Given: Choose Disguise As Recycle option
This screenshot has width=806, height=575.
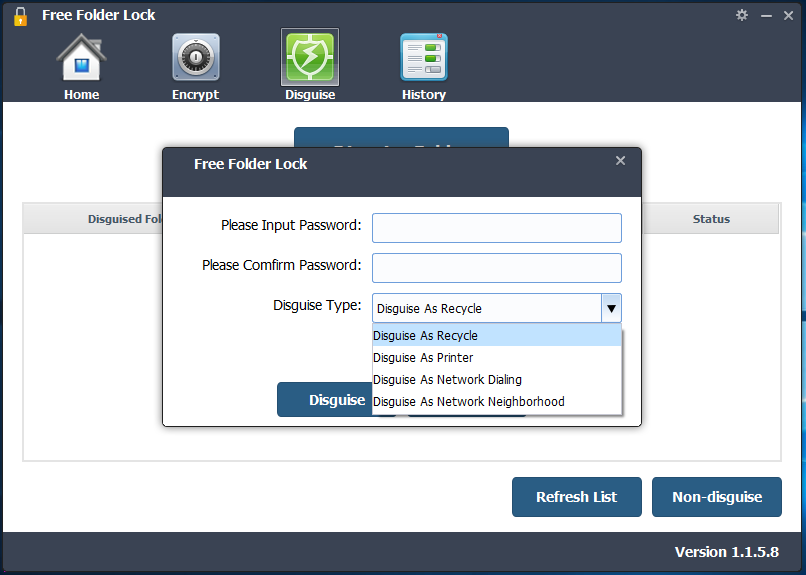Looking at the screenshot, I should point(497,336).
